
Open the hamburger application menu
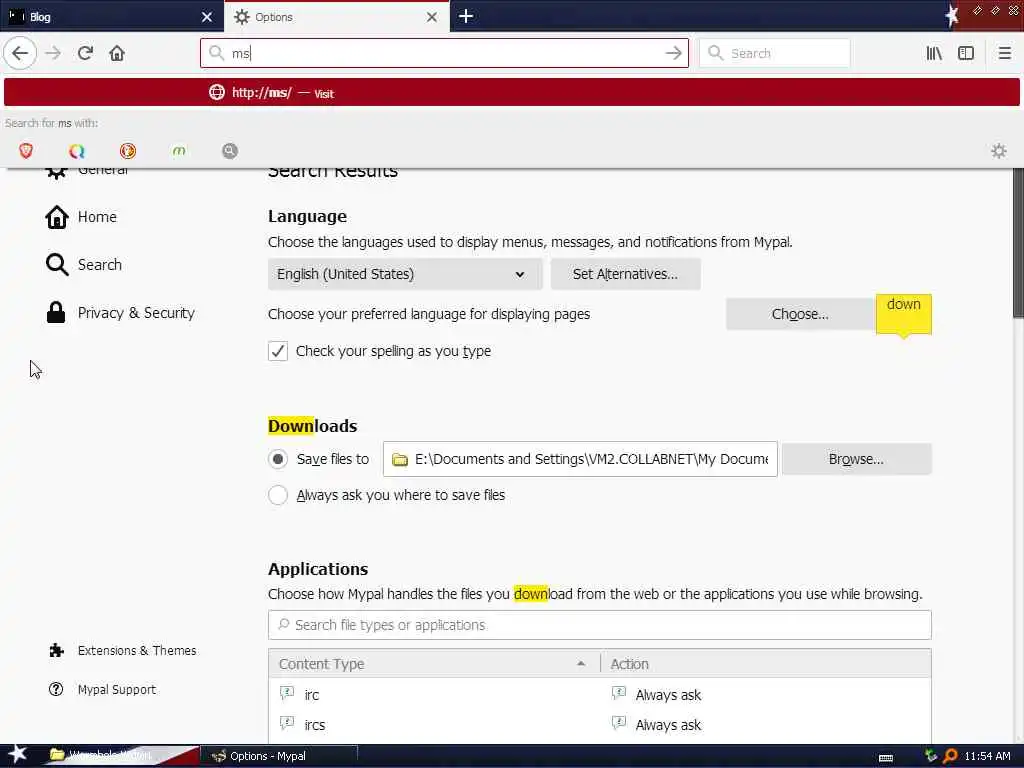tap(1004, 53)
